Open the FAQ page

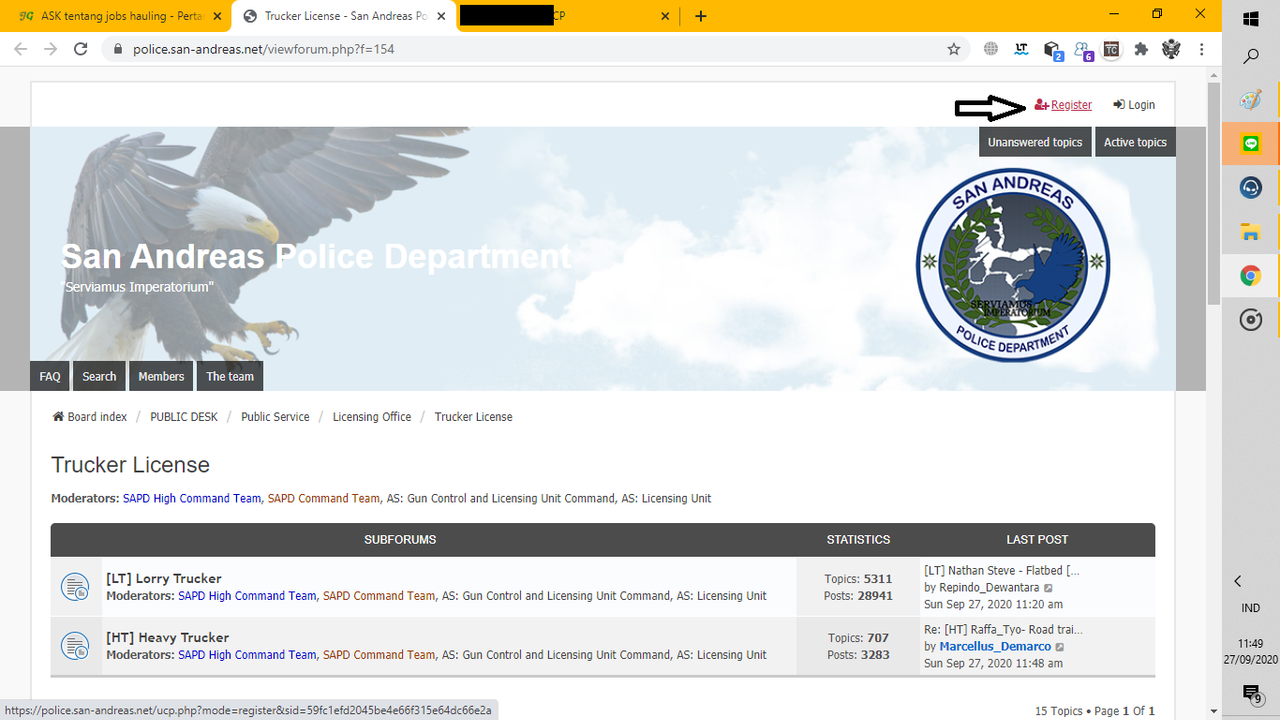tap(50, 376)
